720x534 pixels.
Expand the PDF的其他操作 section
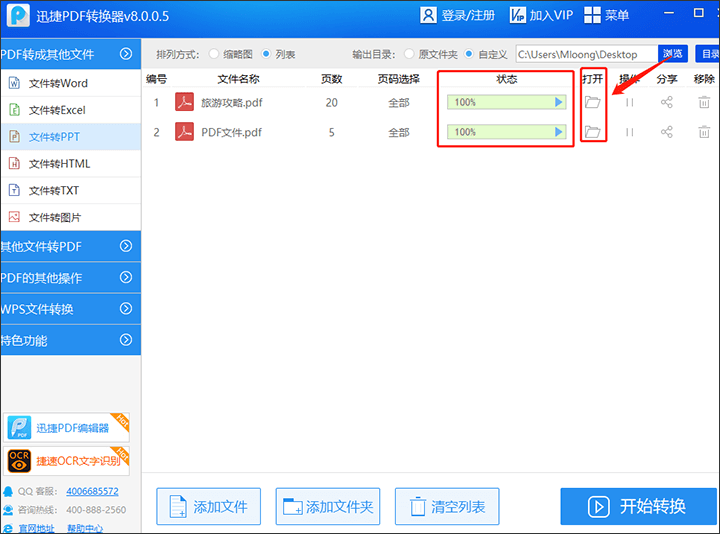[x=70, y=277]
